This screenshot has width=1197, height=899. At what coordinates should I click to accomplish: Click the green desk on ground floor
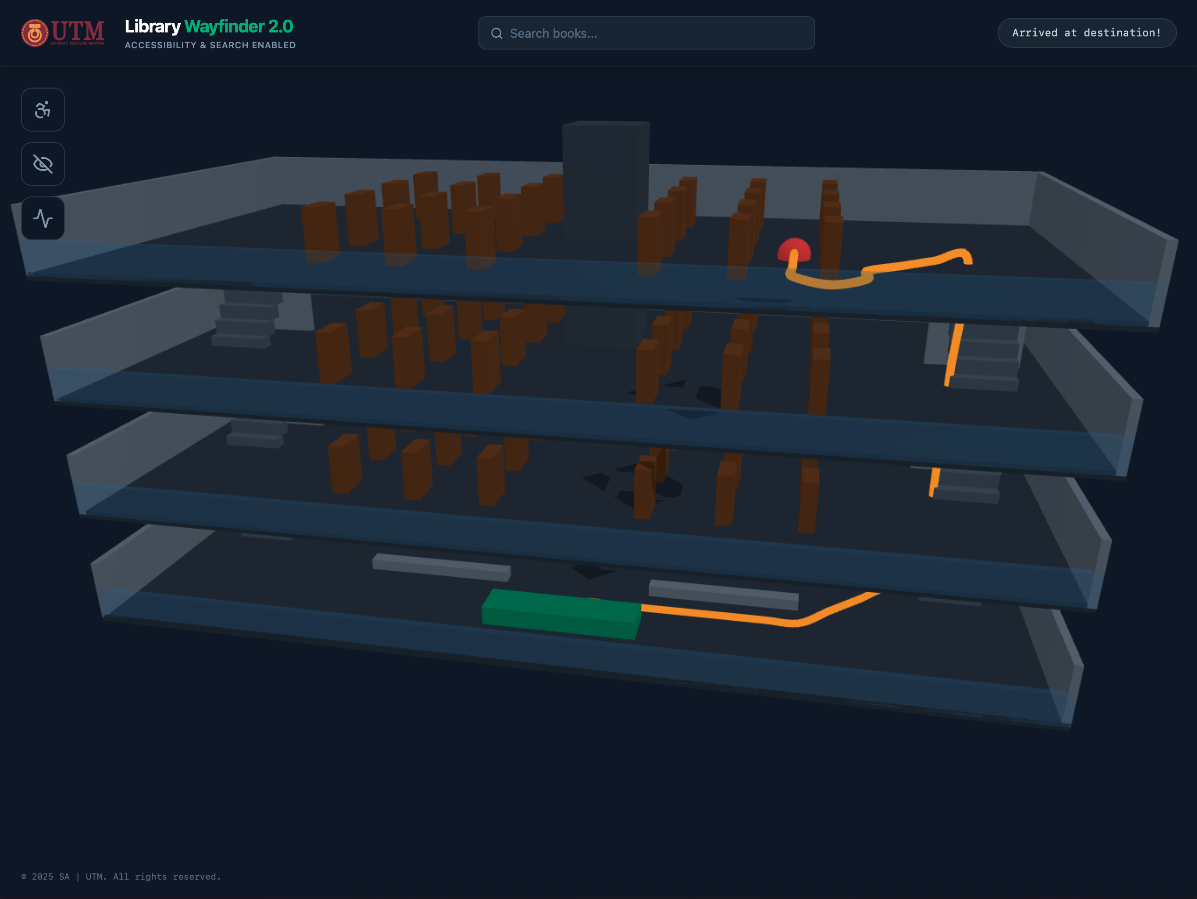point(560,613)
